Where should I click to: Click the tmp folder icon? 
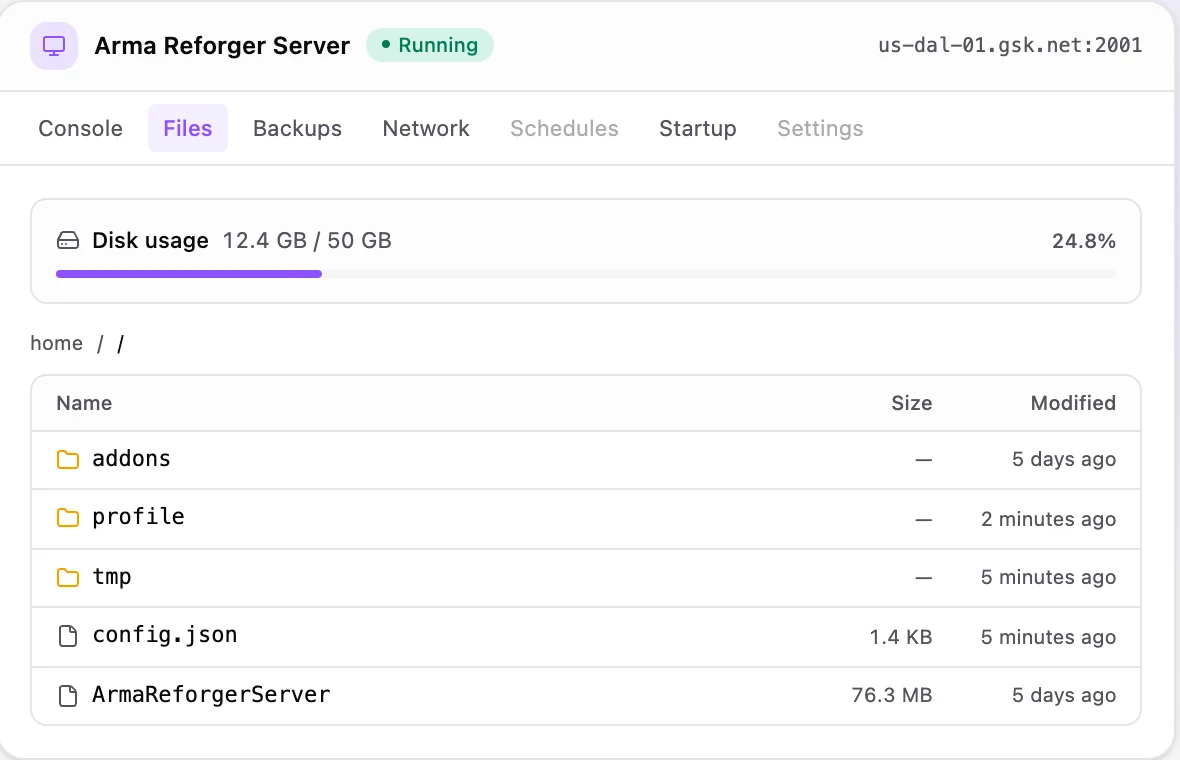click(68, 577)
